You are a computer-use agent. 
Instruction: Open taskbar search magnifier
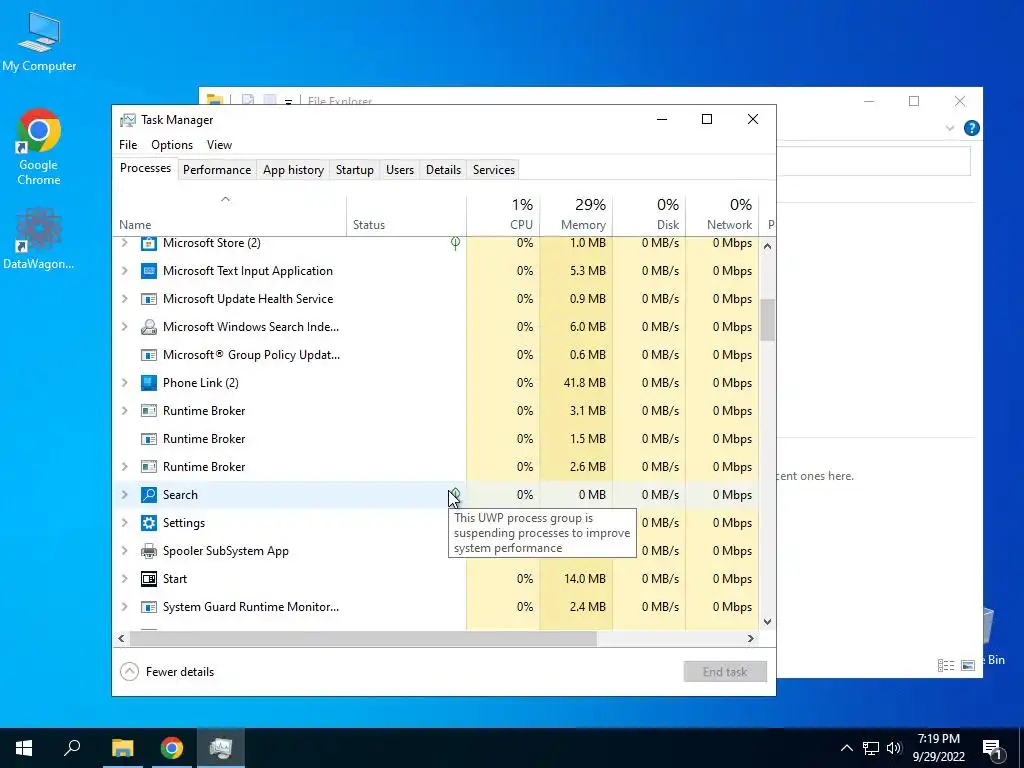pyautogui.click(x=72, y=748)
